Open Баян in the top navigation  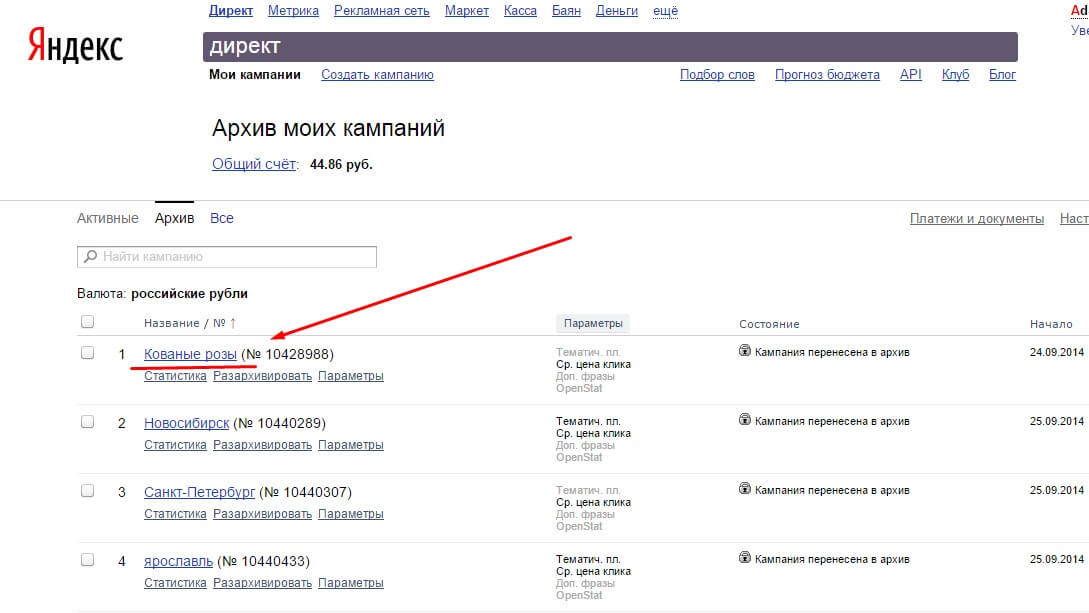click(x=566, y=11)
